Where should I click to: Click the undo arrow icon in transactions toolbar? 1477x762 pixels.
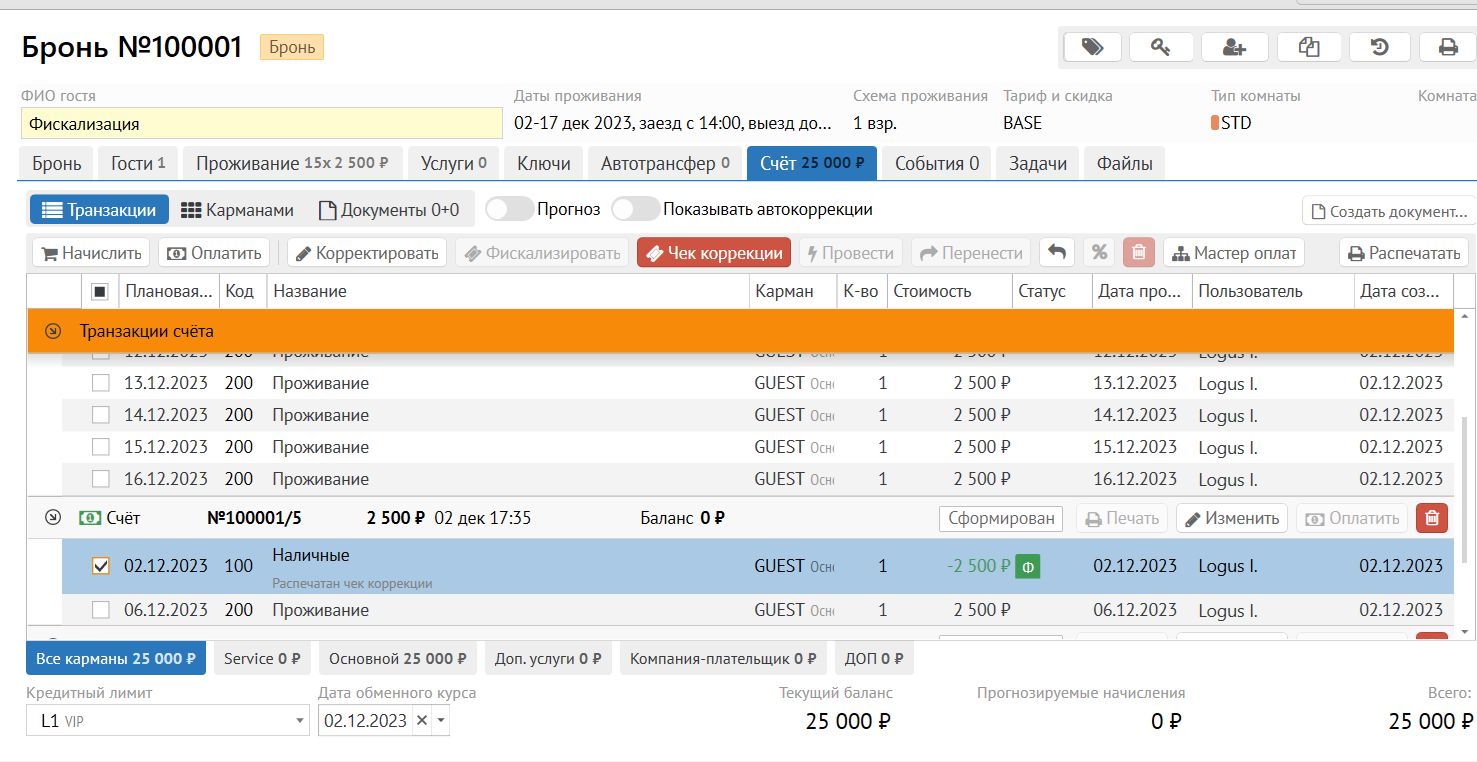(x=1057, y=253)
